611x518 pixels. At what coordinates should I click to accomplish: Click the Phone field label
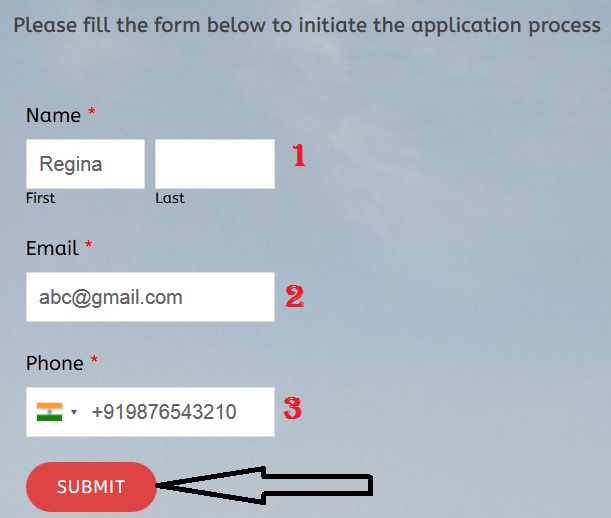click(x=55, y=363)
